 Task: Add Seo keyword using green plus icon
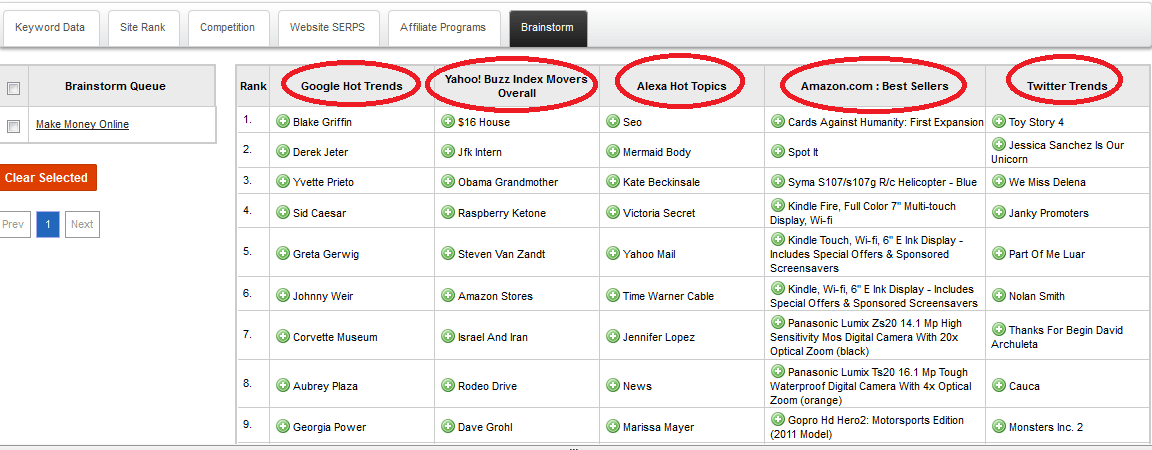pyautogui.click(x=613, y=121)
